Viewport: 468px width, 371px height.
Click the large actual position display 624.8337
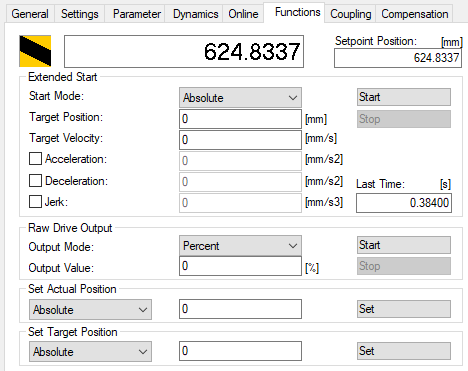click(x=184, y=52)
